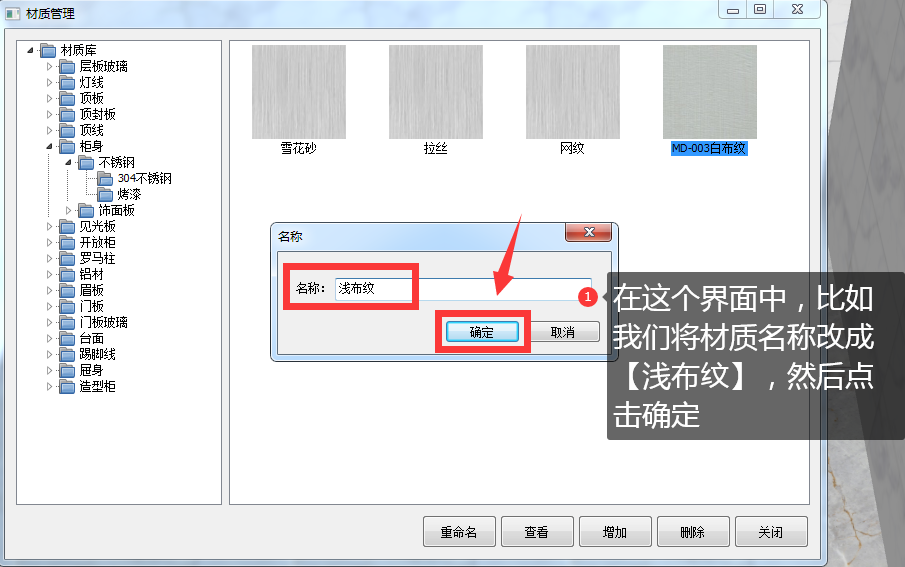Screen dimensions: 905x567
Task: Select the 304不锈钢 tree label
Action: coord(145,179)
